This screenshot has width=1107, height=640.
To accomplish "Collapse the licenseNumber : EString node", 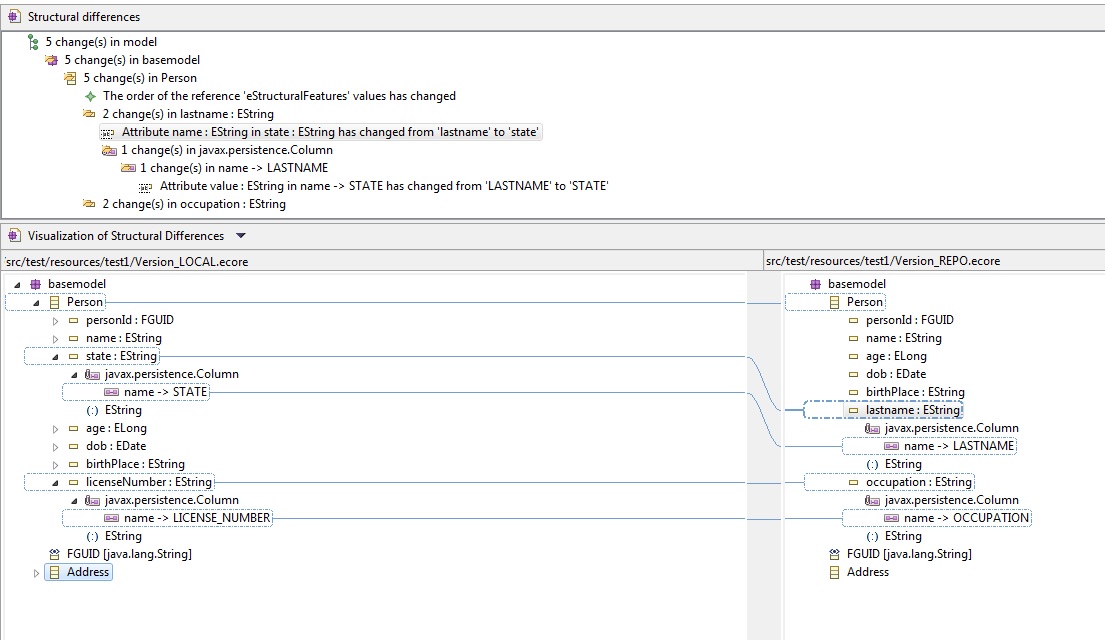I will pos(56,482).
